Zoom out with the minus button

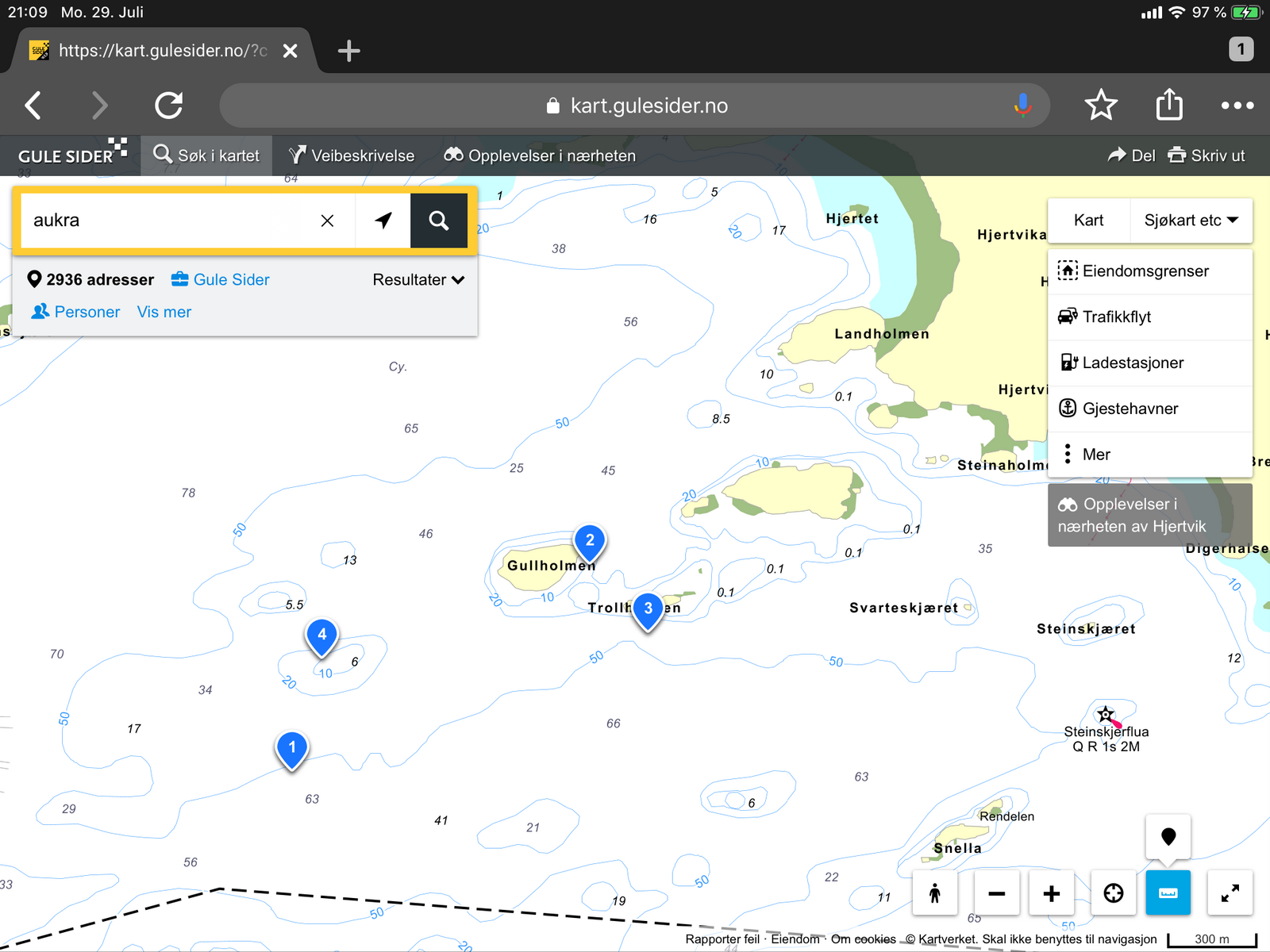coord(997,893)
